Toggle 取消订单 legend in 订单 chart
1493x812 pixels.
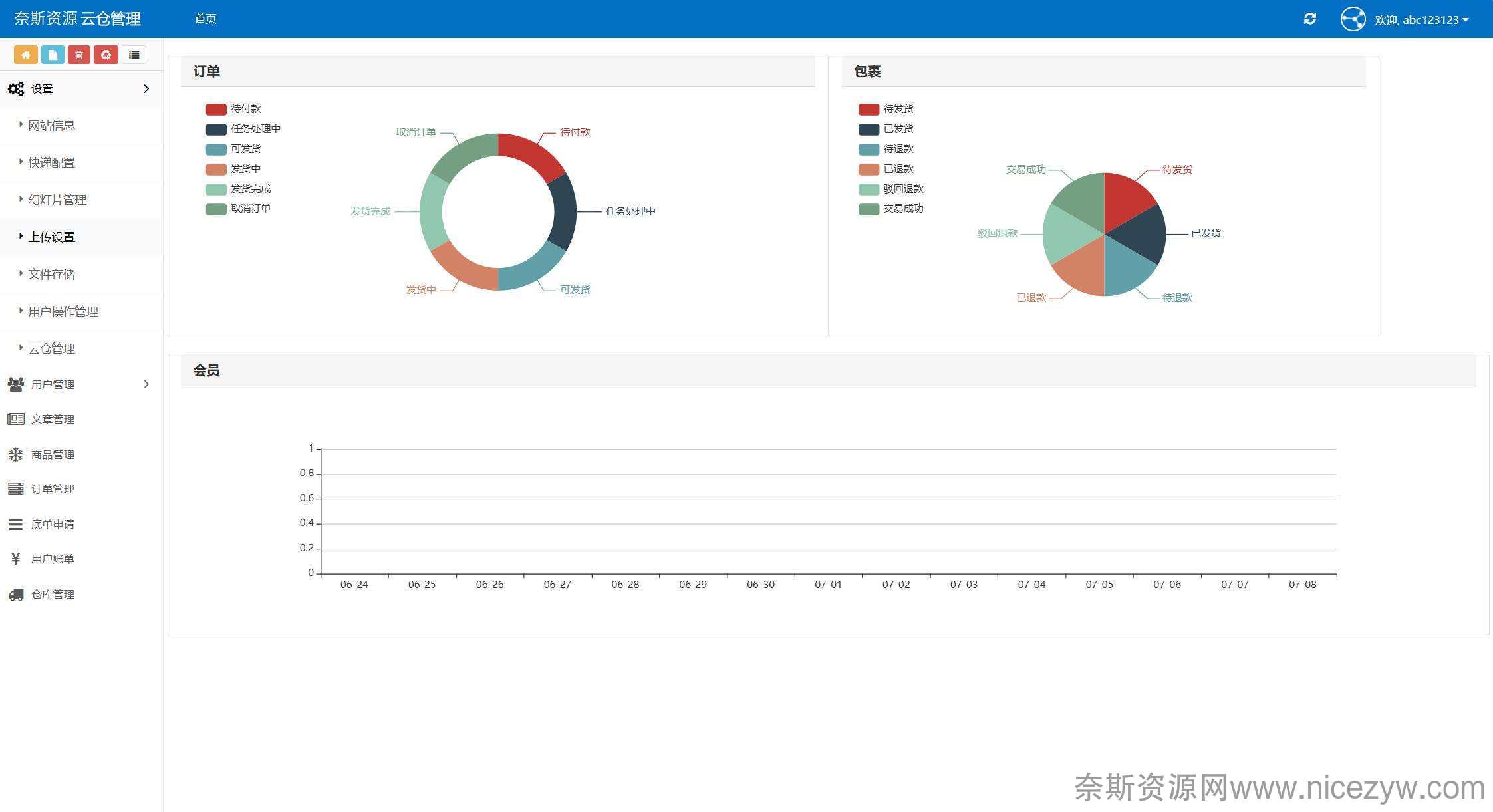[238, 209]
